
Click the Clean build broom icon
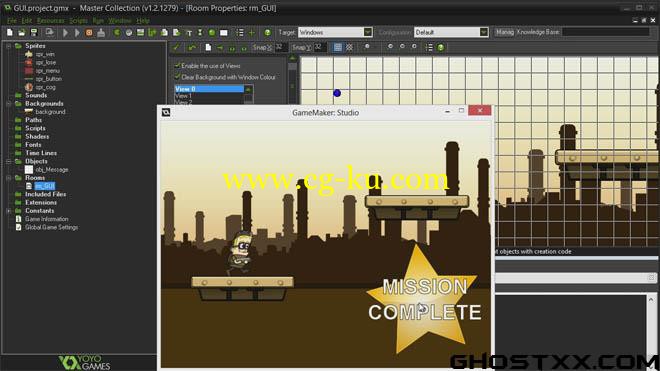point(101,32)
